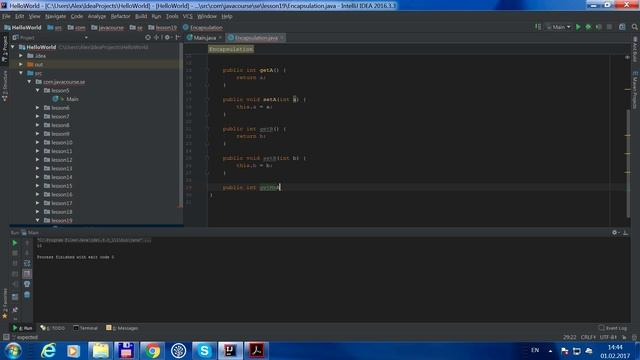The width and height of the screenshot is (640, 360).
Task: Click the Windows Start button
Action: [13, 351]
